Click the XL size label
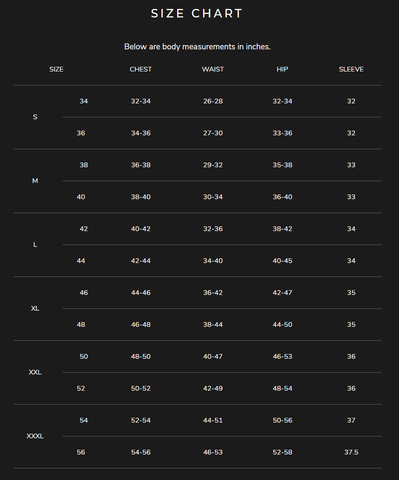 35,309
